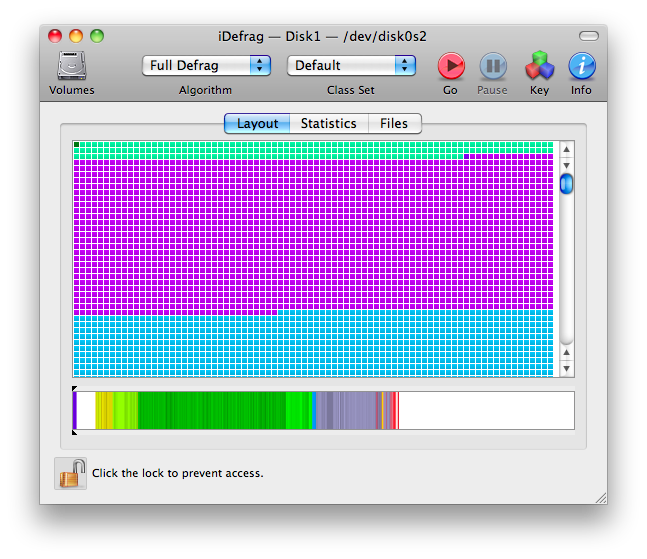647x559 pixels.
Task: Open the Default class set dropdown
Action: (351, 66)
